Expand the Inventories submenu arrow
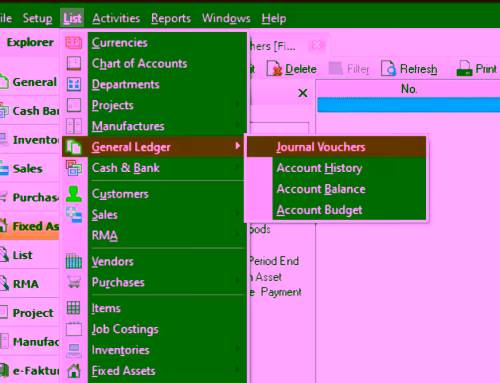500x383 pixels. pyautogui.click(x=238, y=349)
